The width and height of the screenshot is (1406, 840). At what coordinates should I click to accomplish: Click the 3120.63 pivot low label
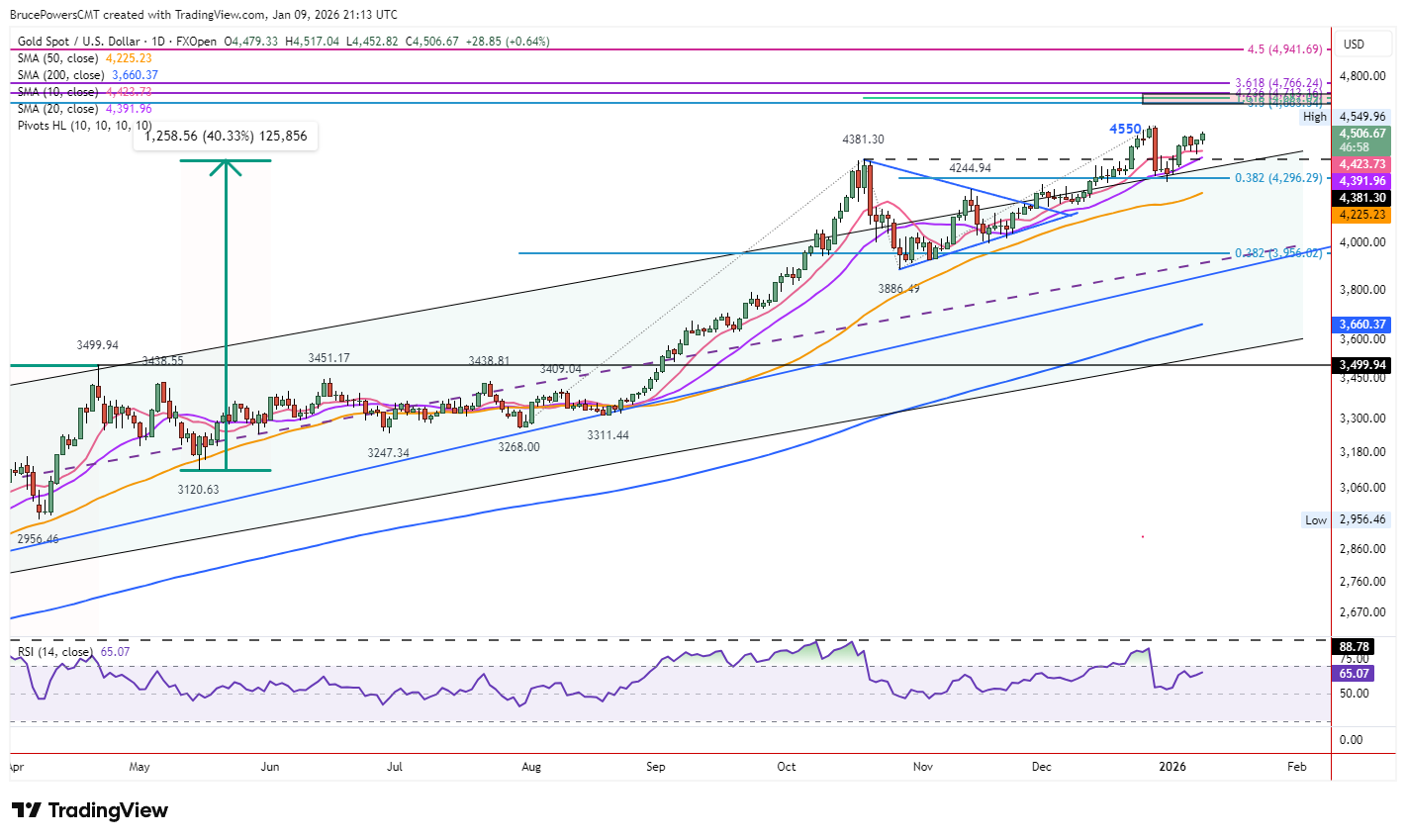tap(199, 490)
